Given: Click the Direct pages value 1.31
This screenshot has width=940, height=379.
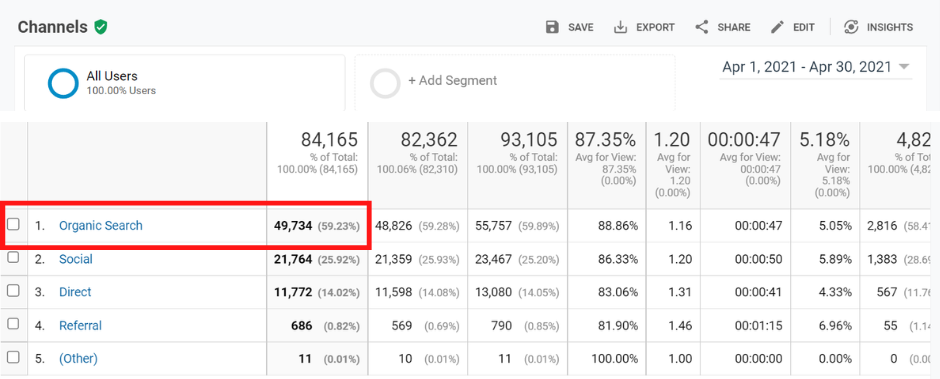Looking at the screenshot, I should click(x=681, y=292).
